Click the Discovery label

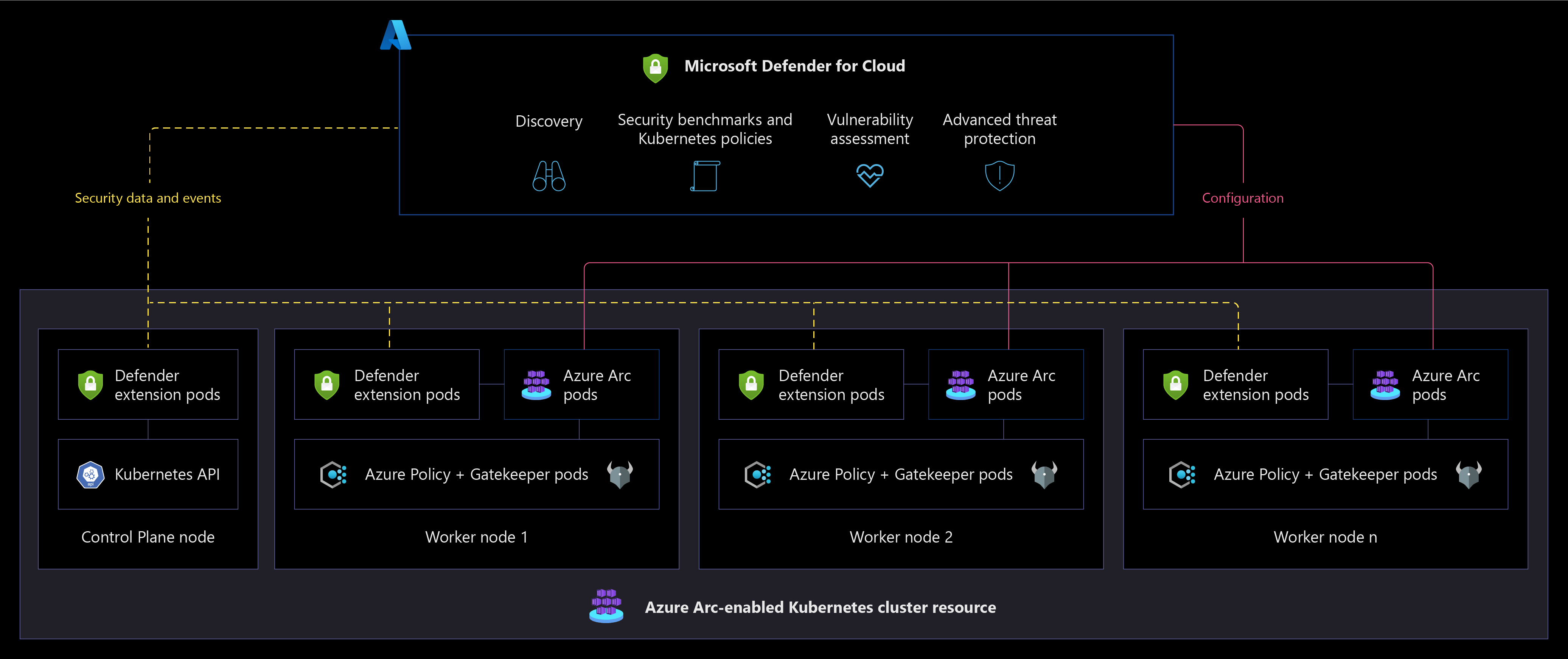549,121
